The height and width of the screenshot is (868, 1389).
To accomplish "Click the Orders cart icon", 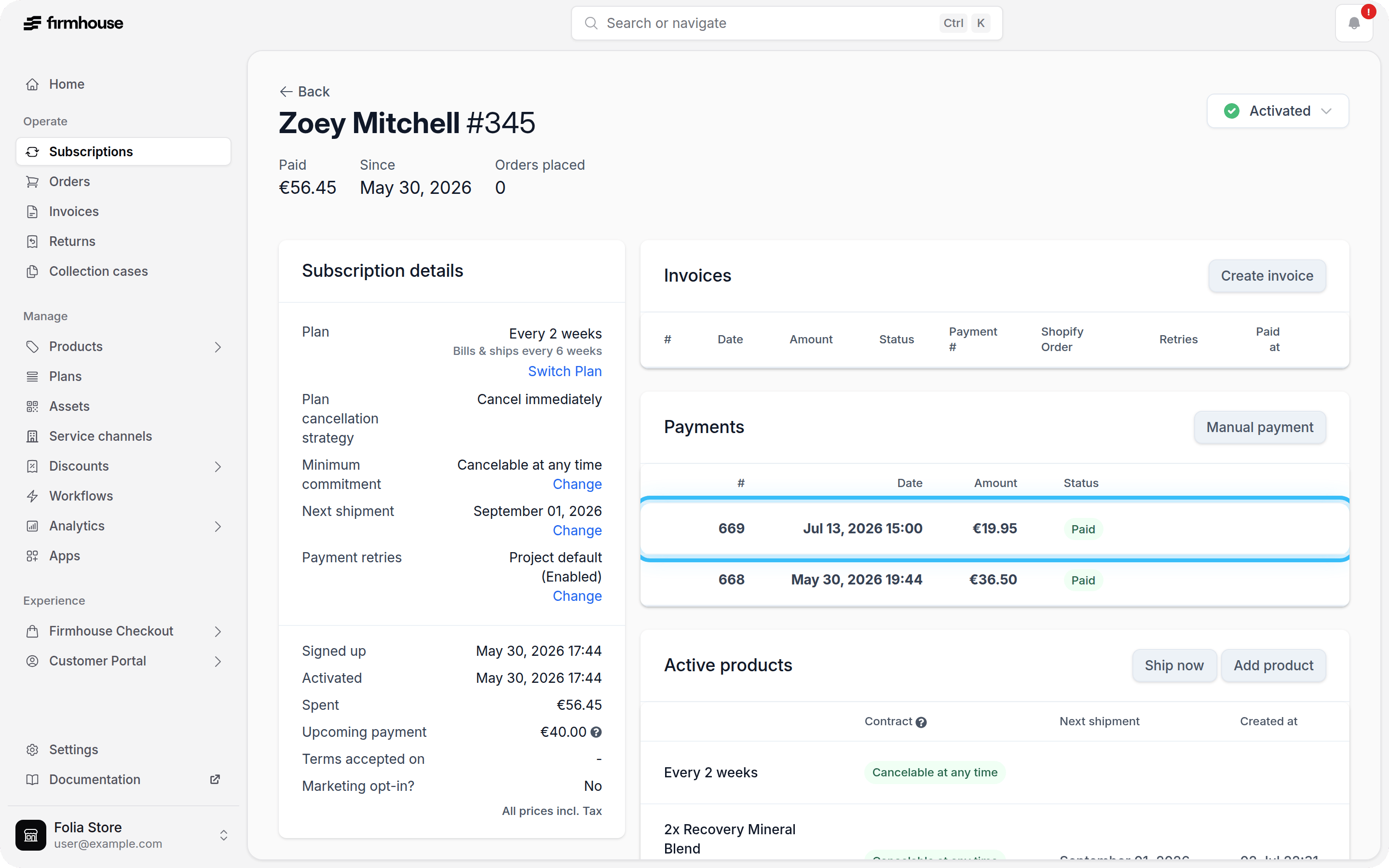I will click(x=32, y=181).
